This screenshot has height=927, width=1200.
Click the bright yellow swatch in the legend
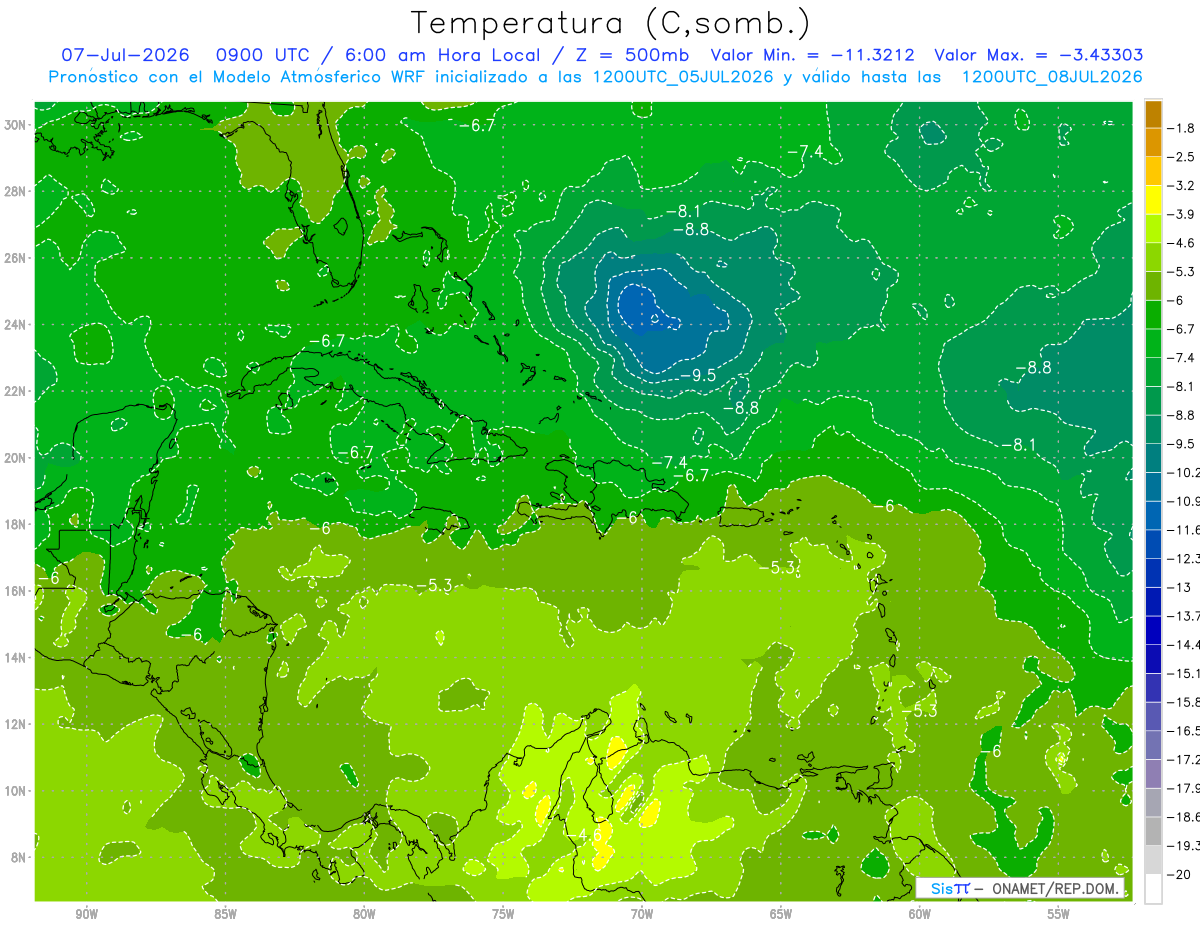click(x=1153, y=200)
